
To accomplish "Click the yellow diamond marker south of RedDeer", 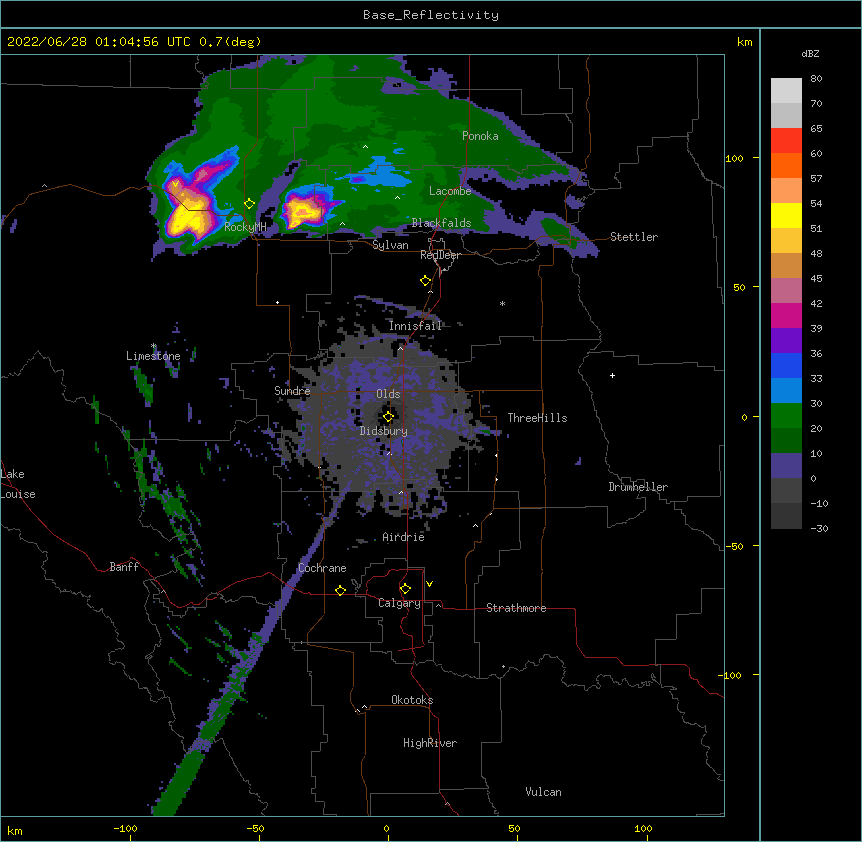I will pos(425,281).
